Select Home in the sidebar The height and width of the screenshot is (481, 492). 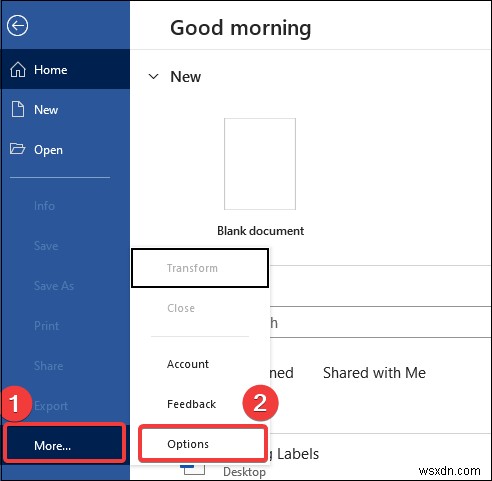coord(65,69)
